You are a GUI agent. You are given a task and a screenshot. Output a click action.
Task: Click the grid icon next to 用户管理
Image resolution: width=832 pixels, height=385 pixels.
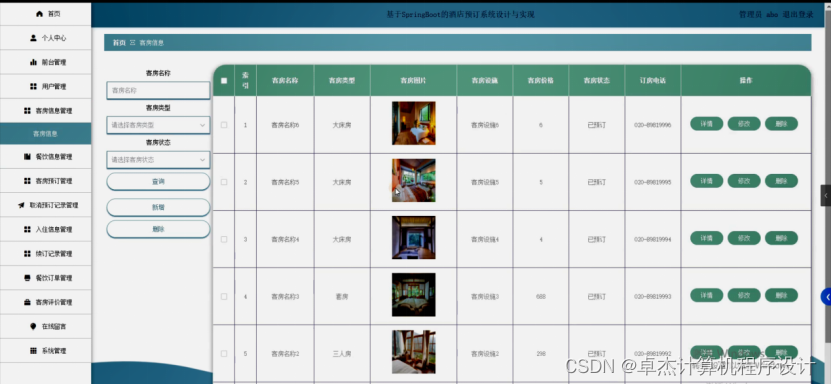(x=33, y=86)
